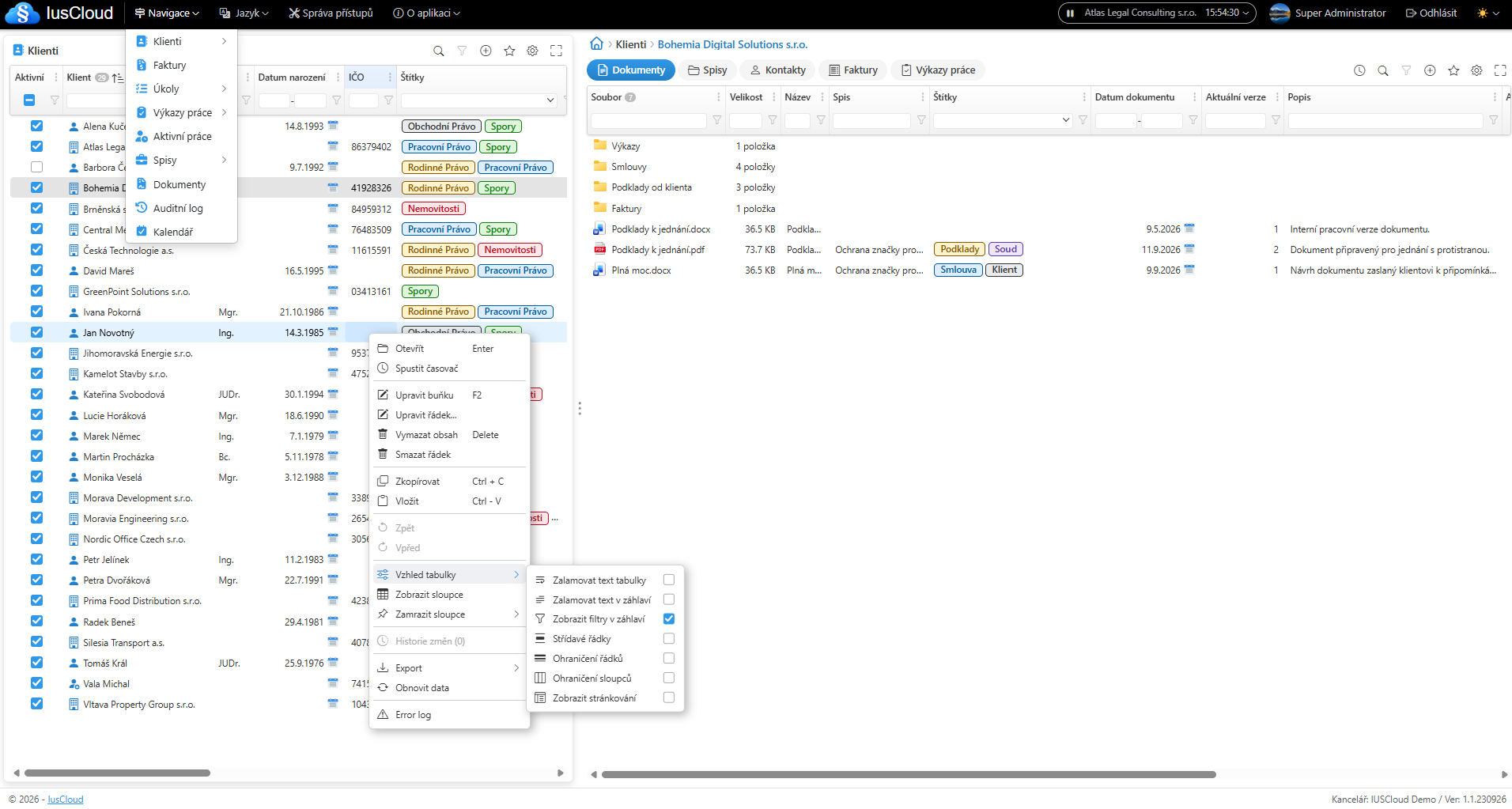Click search icon in Klienti panel toolbar

[438, 51]
